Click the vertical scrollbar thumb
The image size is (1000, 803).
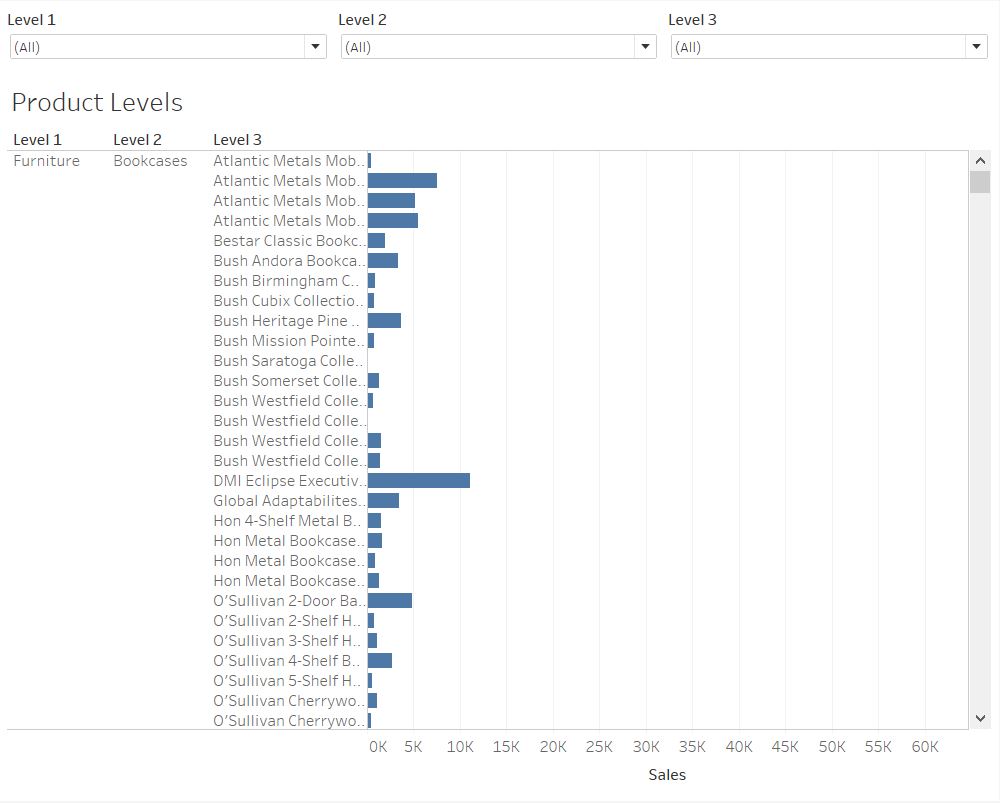click(980, 181)
